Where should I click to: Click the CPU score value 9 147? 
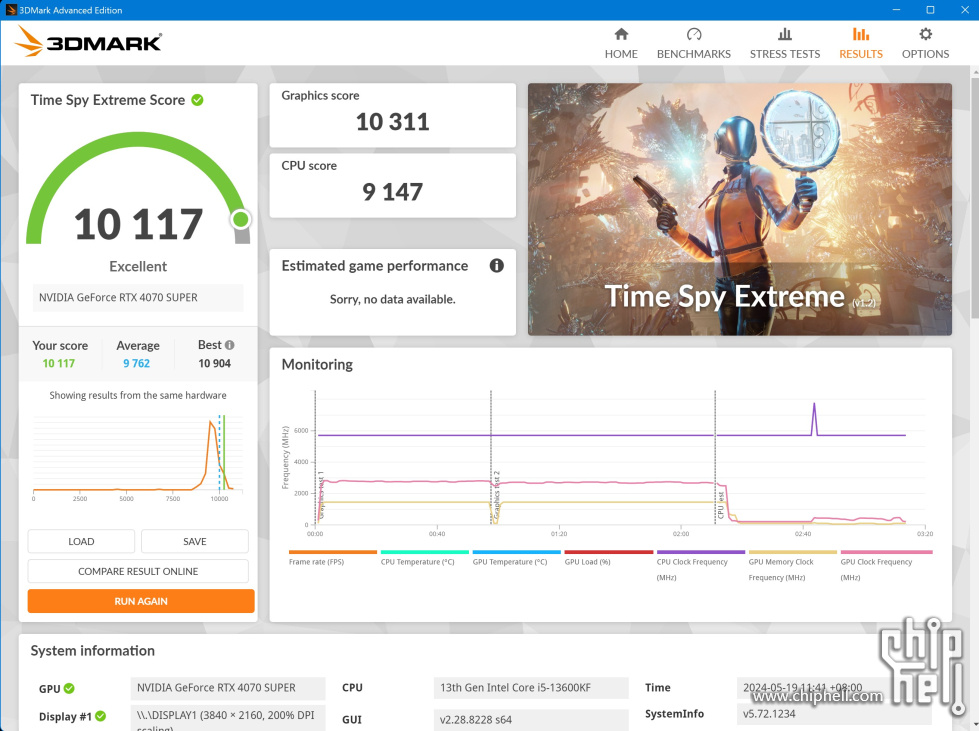click(393, 192)
